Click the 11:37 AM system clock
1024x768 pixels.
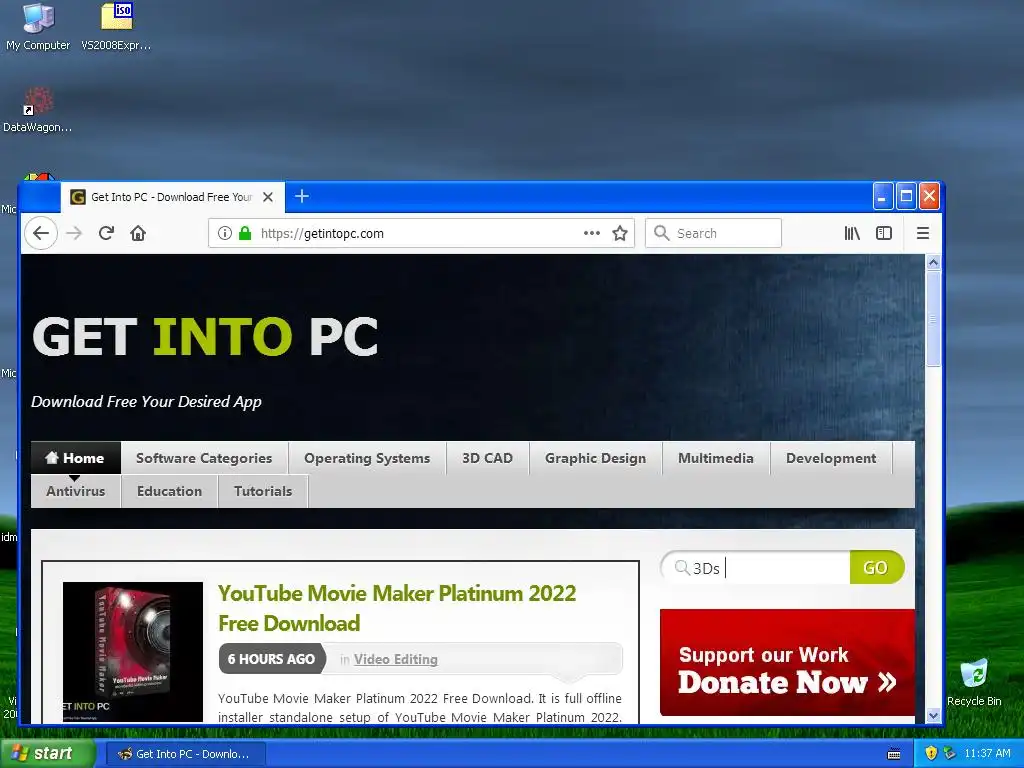[x=987, y=753]
